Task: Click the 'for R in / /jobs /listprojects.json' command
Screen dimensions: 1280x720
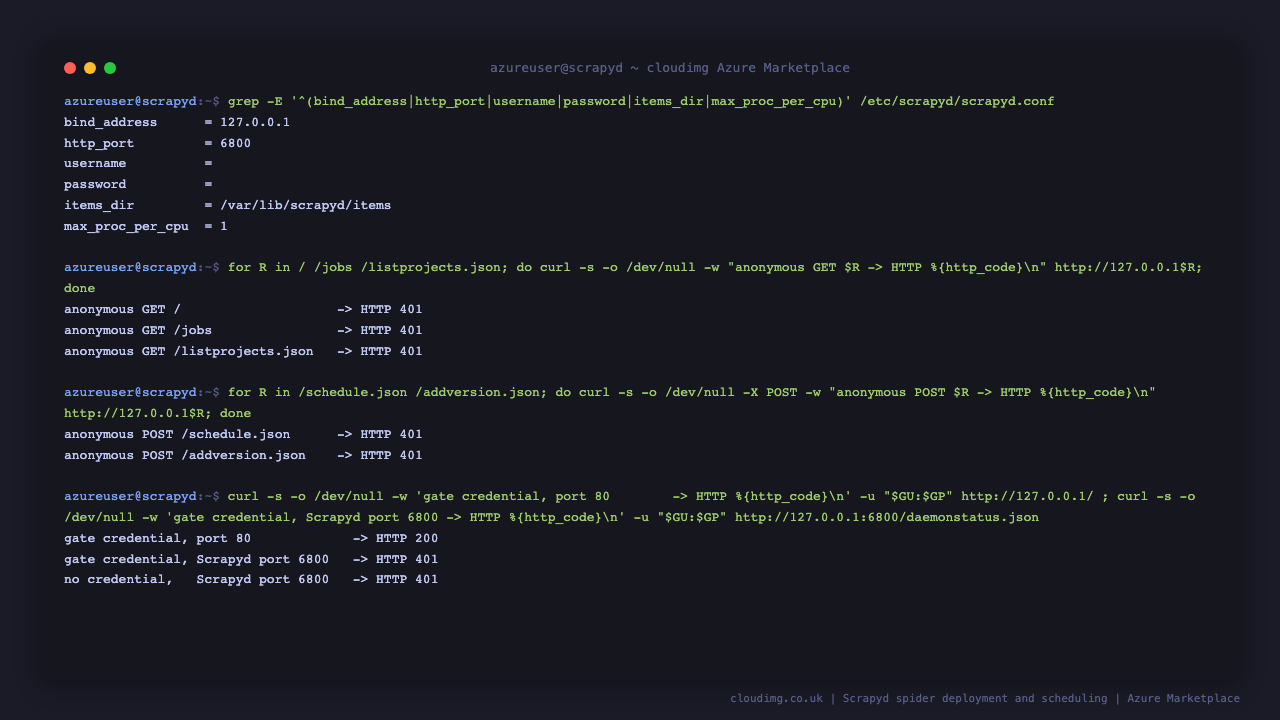Action: [633, 277]
